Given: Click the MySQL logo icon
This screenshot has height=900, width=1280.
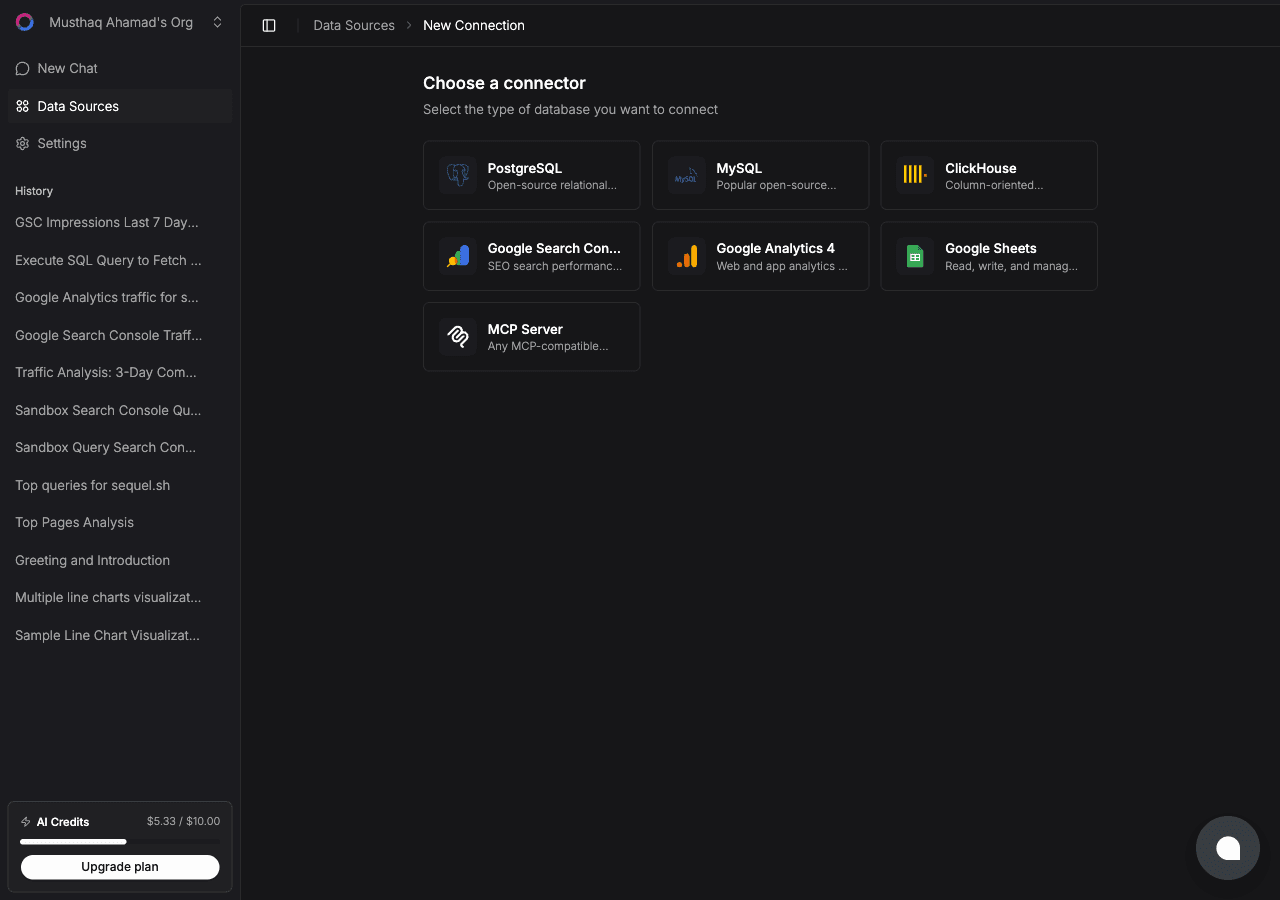Looking at the screenshot, I should pyautogui.click(x=686, y=175).
